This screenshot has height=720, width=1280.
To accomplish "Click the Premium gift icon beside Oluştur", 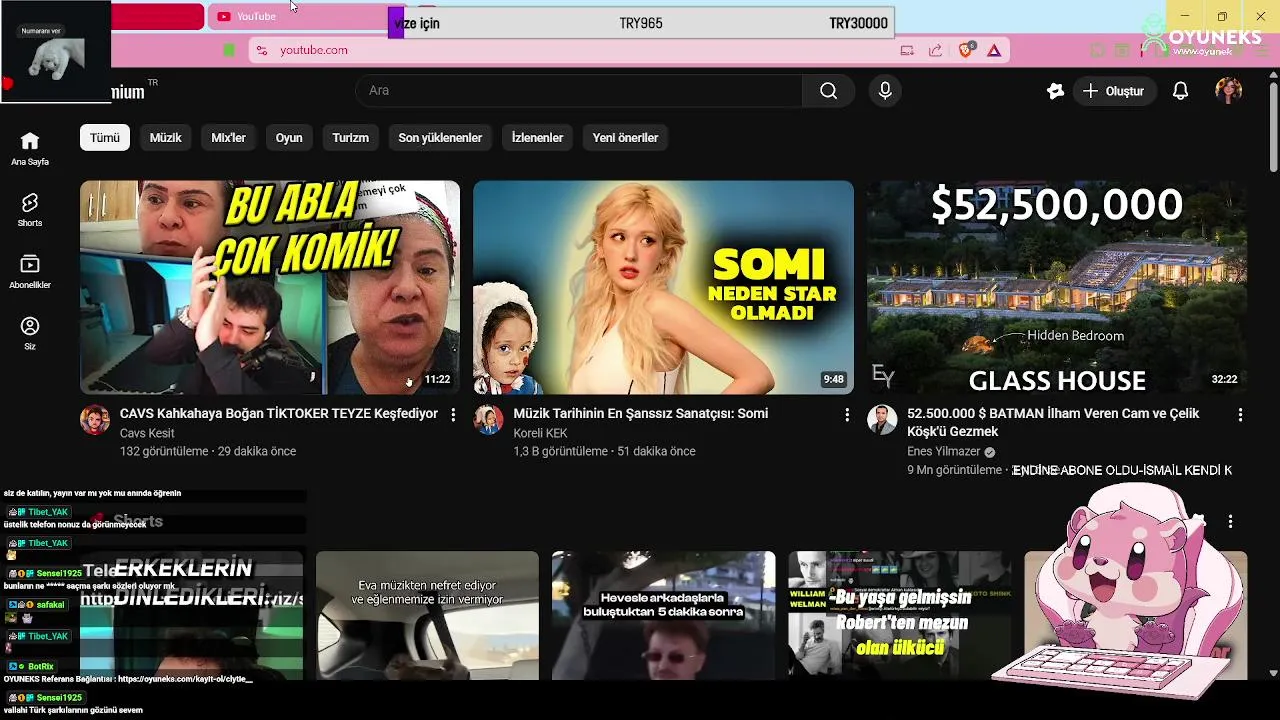I will click(x=1055, y=91).
